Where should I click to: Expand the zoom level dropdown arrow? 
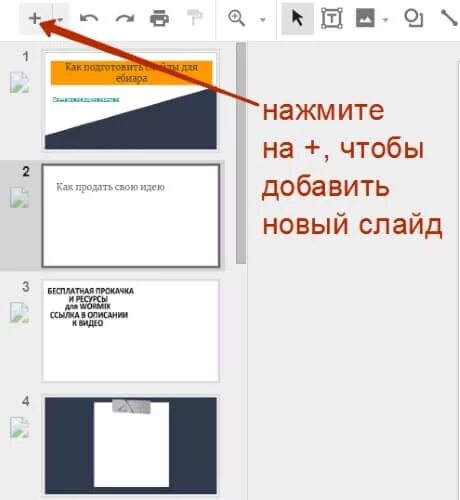[263, 20]
